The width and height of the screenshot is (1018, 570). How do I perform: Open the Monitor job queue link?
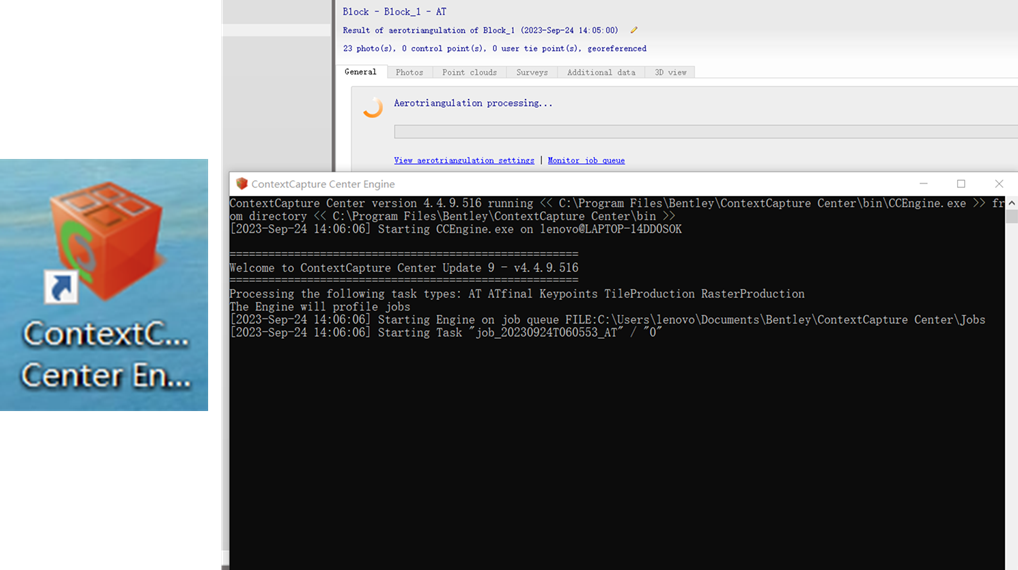(586, 160)
